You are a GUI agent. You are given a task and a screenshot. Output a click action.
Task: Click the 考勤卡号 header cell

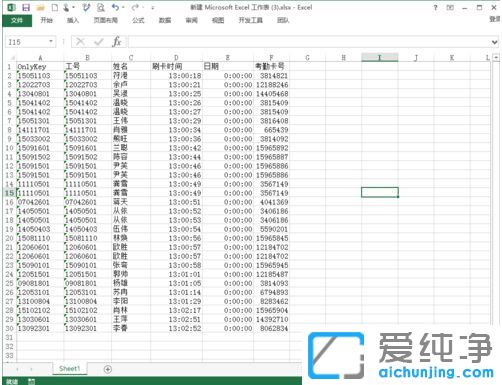click(x=271, y=67)
